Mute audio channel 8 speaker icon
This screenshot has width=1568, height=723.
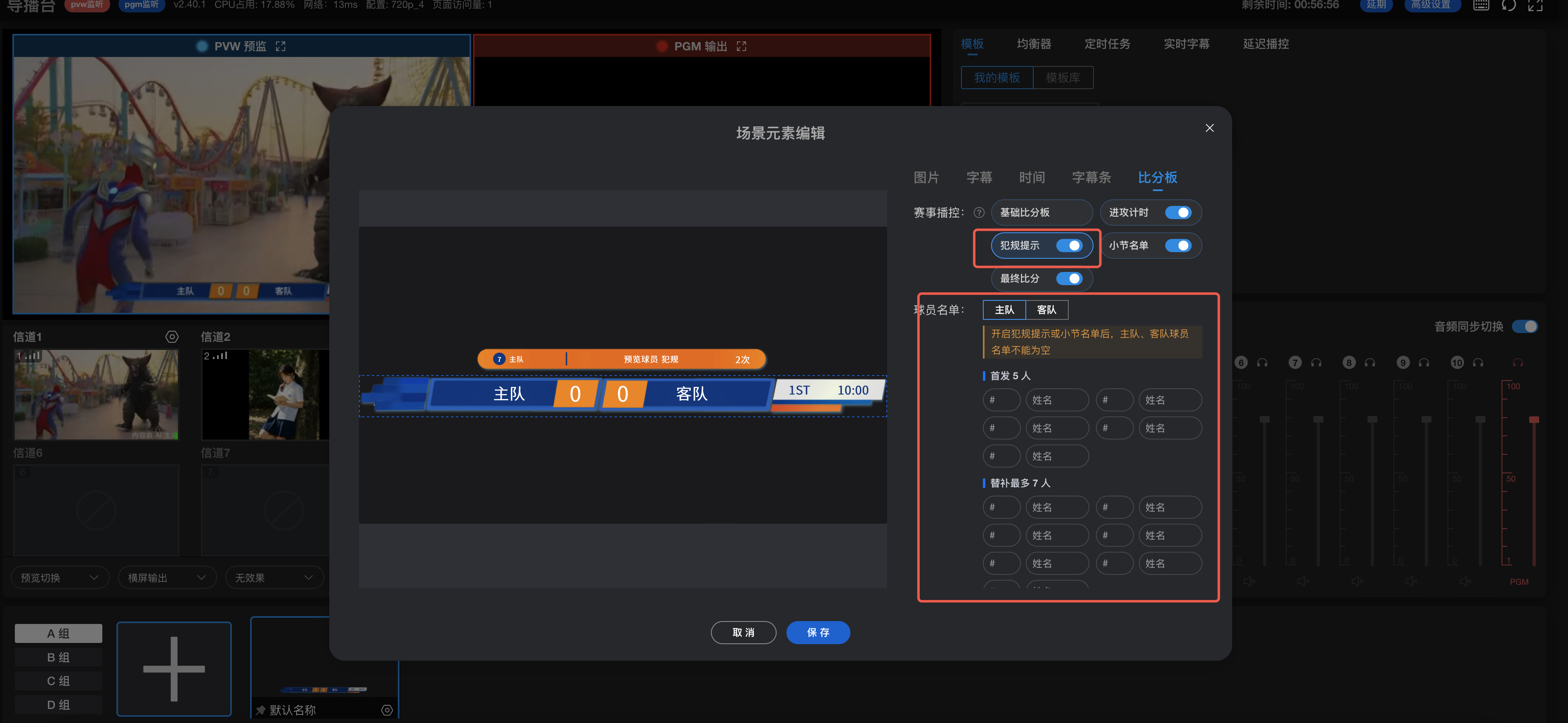(1357, 581)
